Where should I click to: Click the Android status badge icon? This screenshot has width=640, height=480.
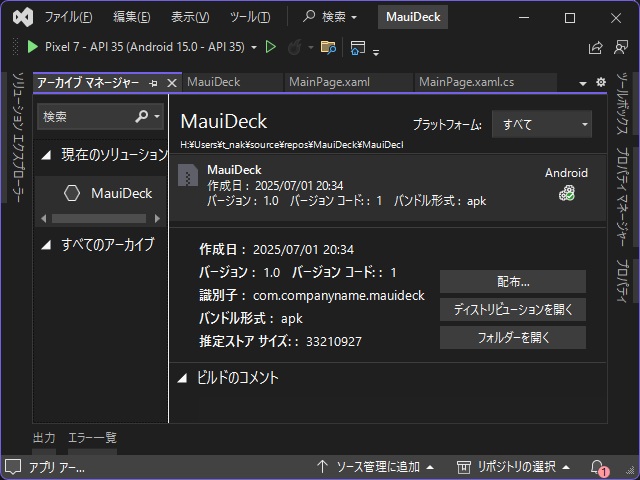[x=567, y=193]
